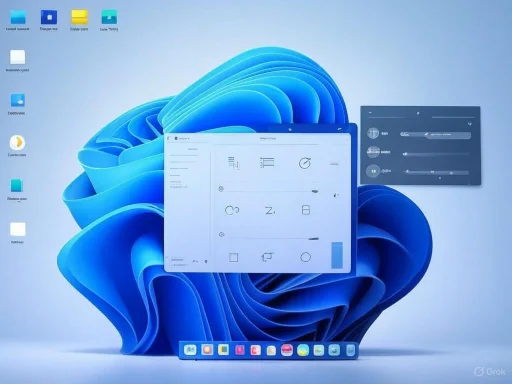Click the overlapping circles icon

click(232, 210)
